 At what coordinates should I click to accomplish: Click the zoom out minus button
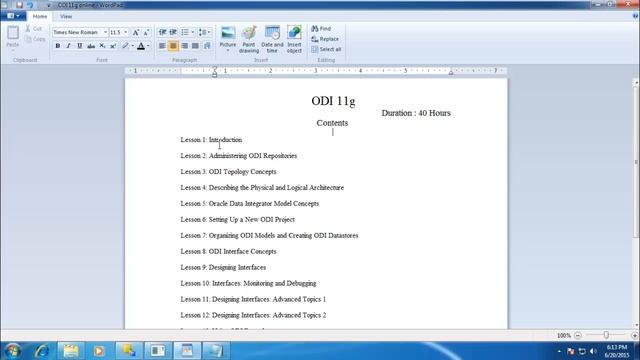point(578,336)
